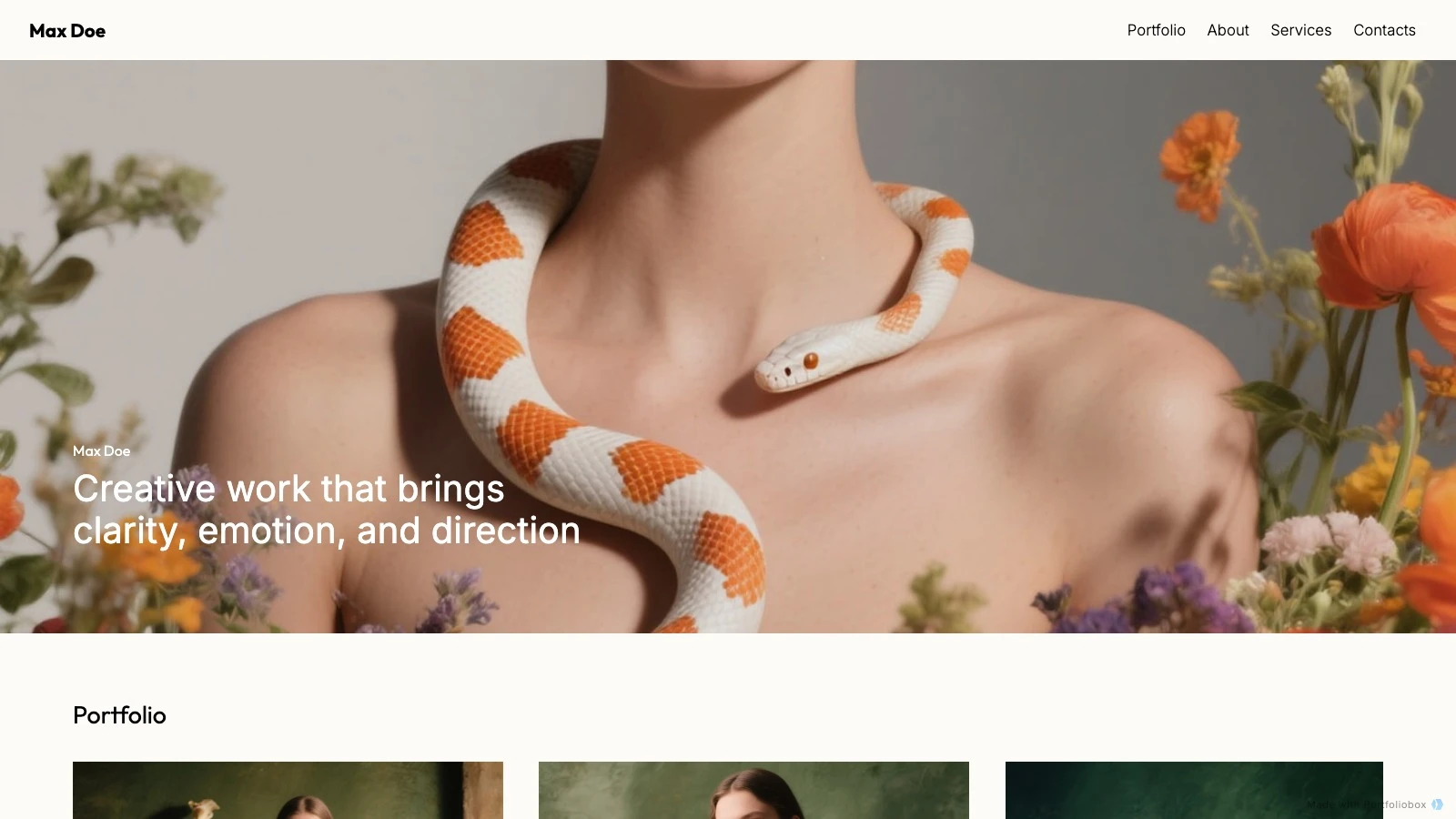
Task: Click the blue Portfoliobox logo icon
Action: 1437,804
